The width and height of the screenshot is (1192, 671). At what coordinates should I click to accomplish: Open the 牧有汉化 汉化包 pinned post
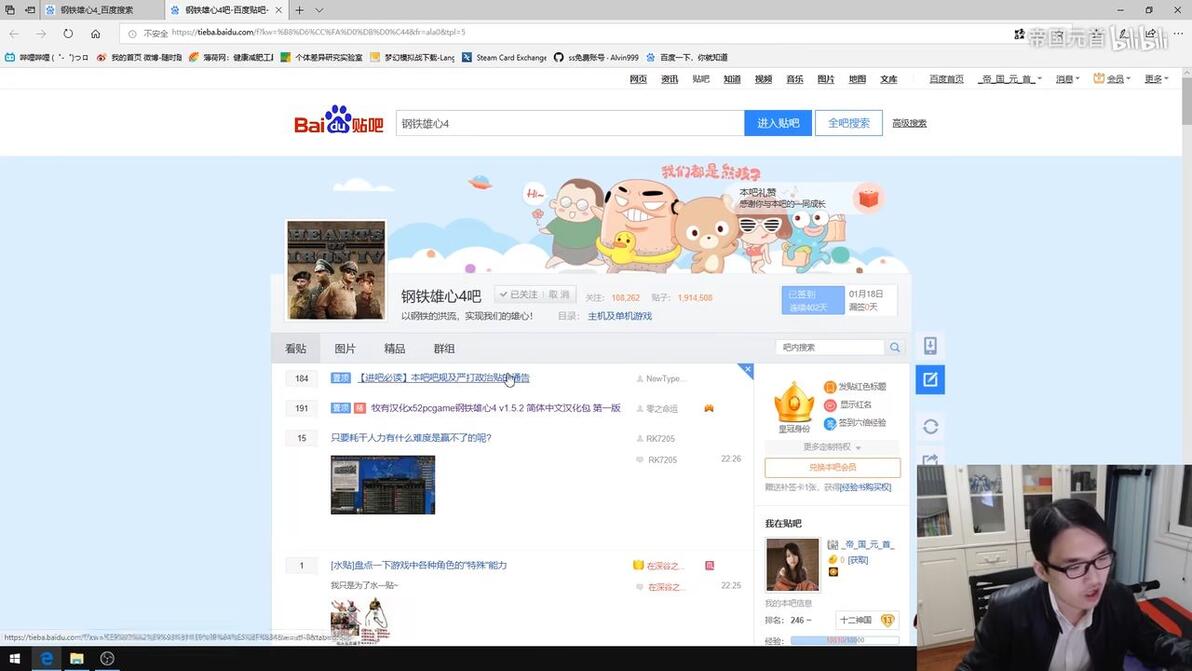(496, 408)
